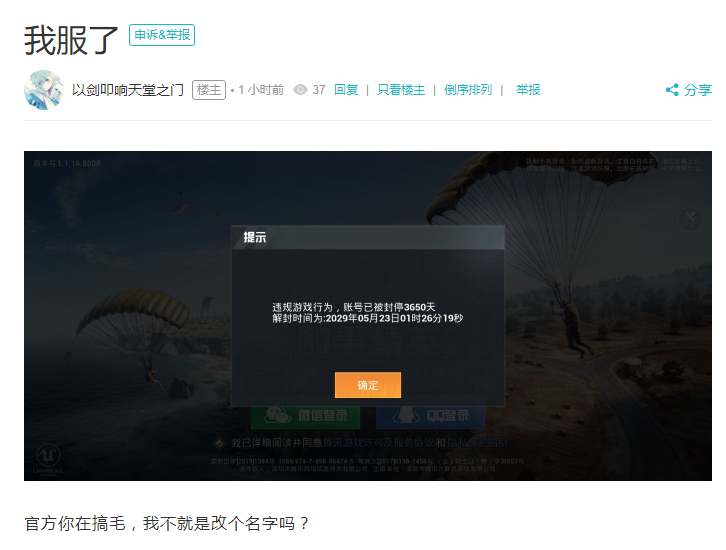
Task: Click the post body text 官方你在搞毛
Action: click(x=75, y=524)
